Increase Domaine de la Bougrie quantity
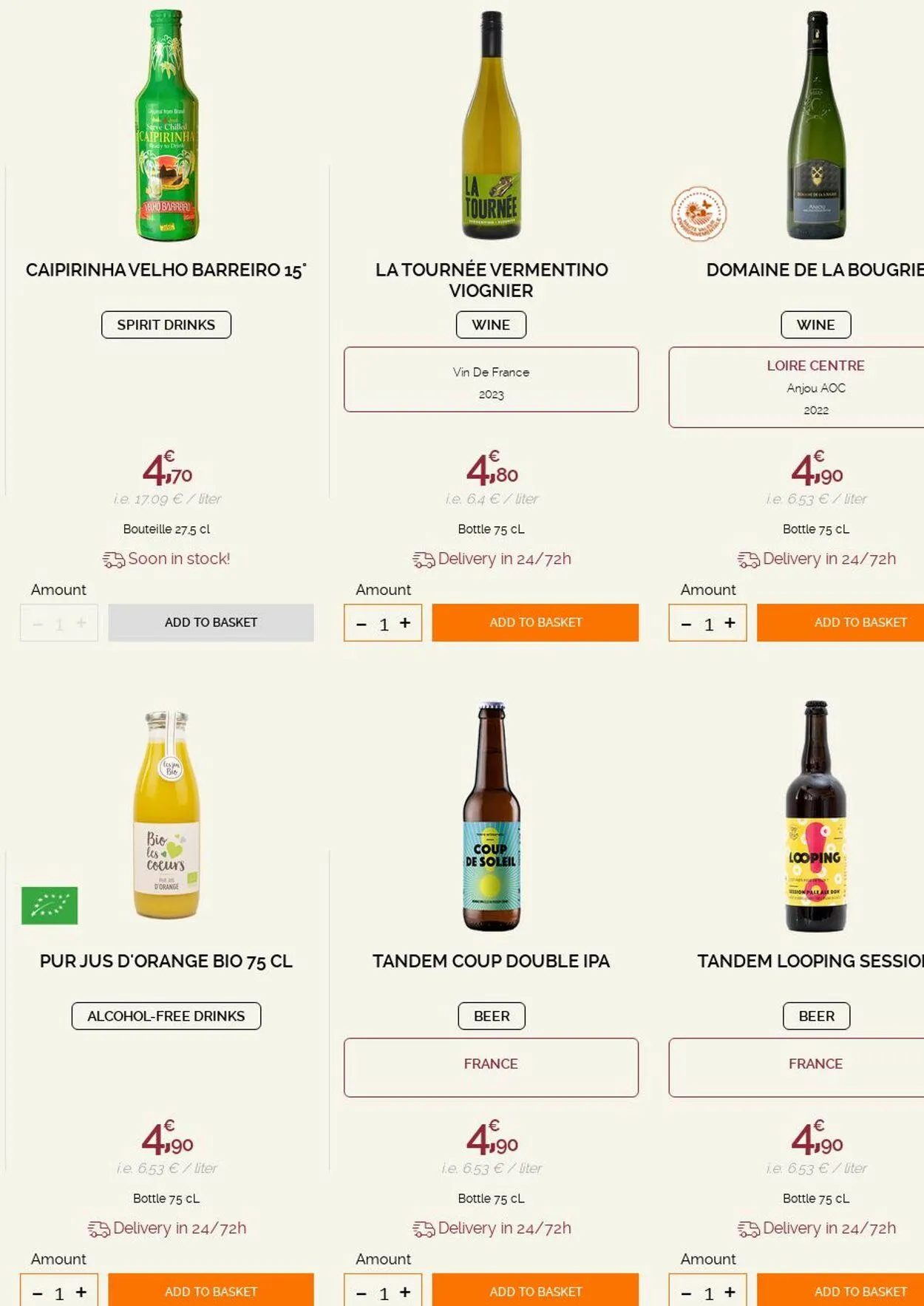 [x=730, y=623]
